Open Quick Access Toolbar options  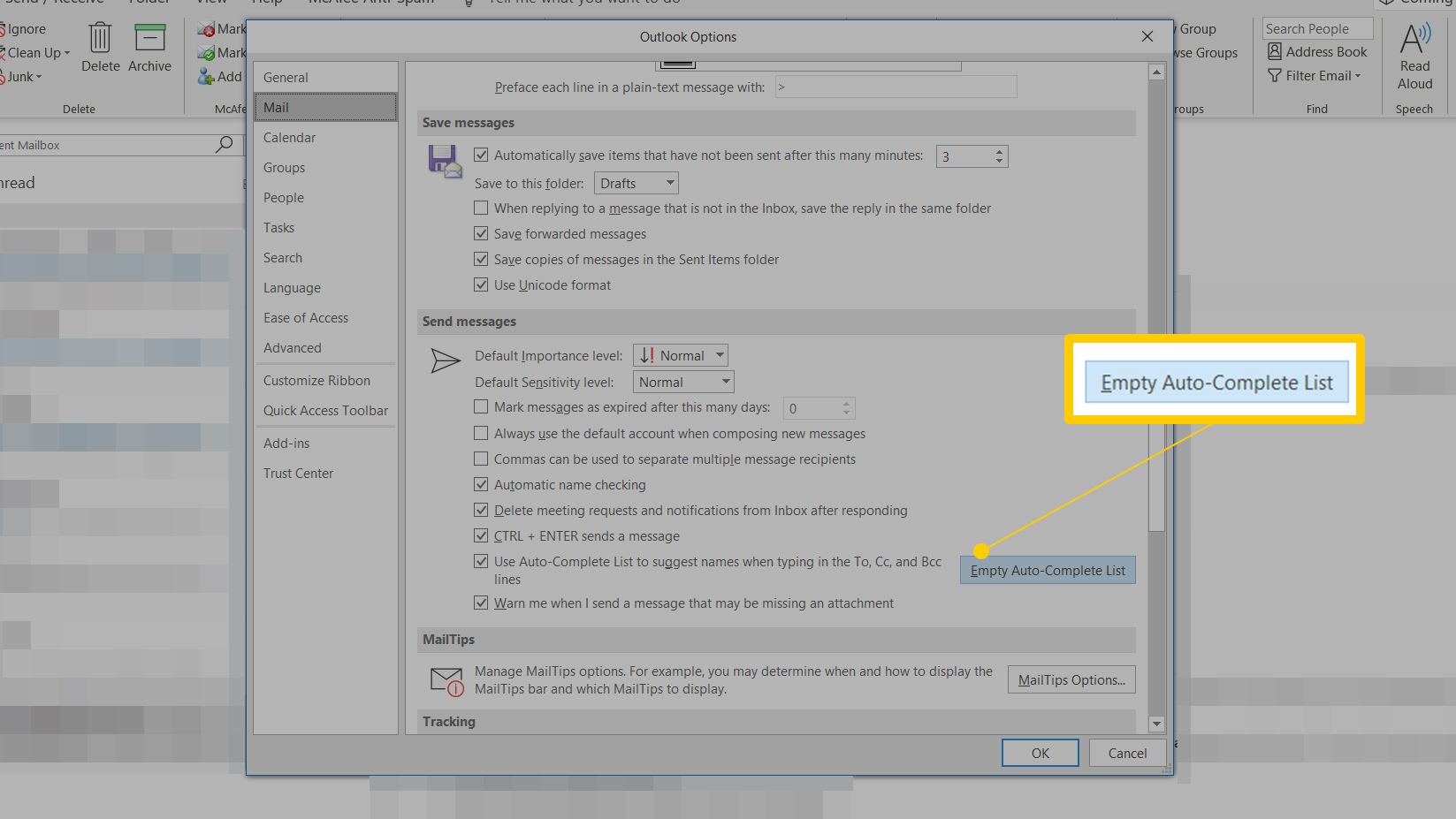(x=325, y=411)
